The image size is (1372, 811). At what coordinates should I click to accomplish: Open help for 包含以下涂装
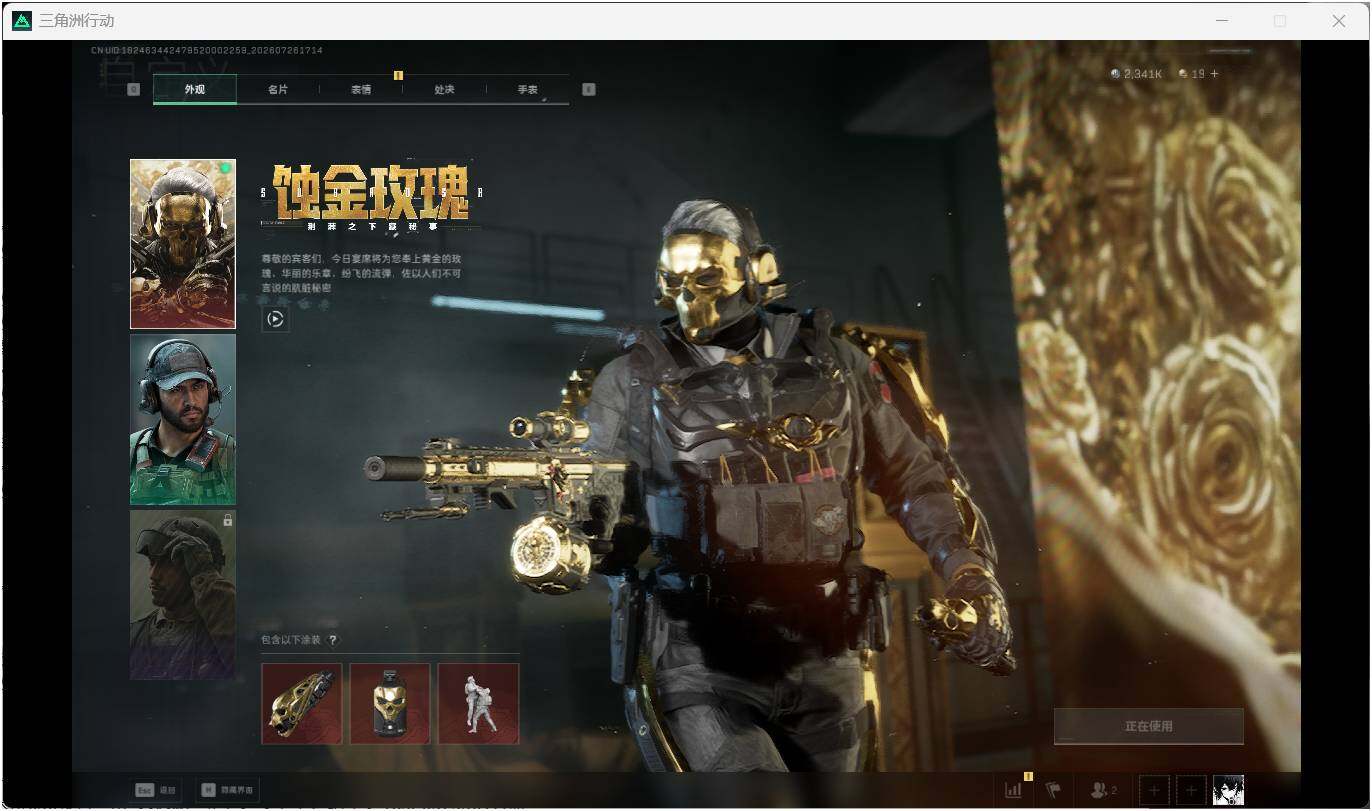pos(333,640)
